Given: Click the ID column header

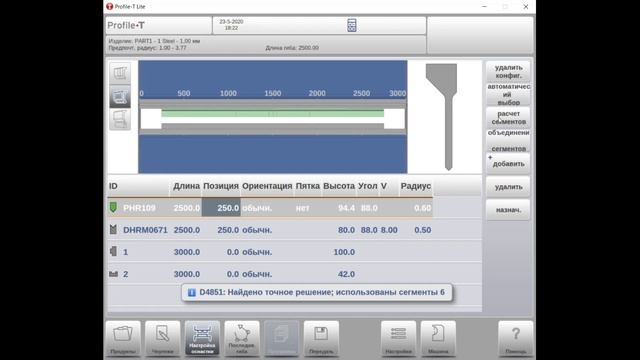Looking at the screenshot, I should tap(138, 186).
